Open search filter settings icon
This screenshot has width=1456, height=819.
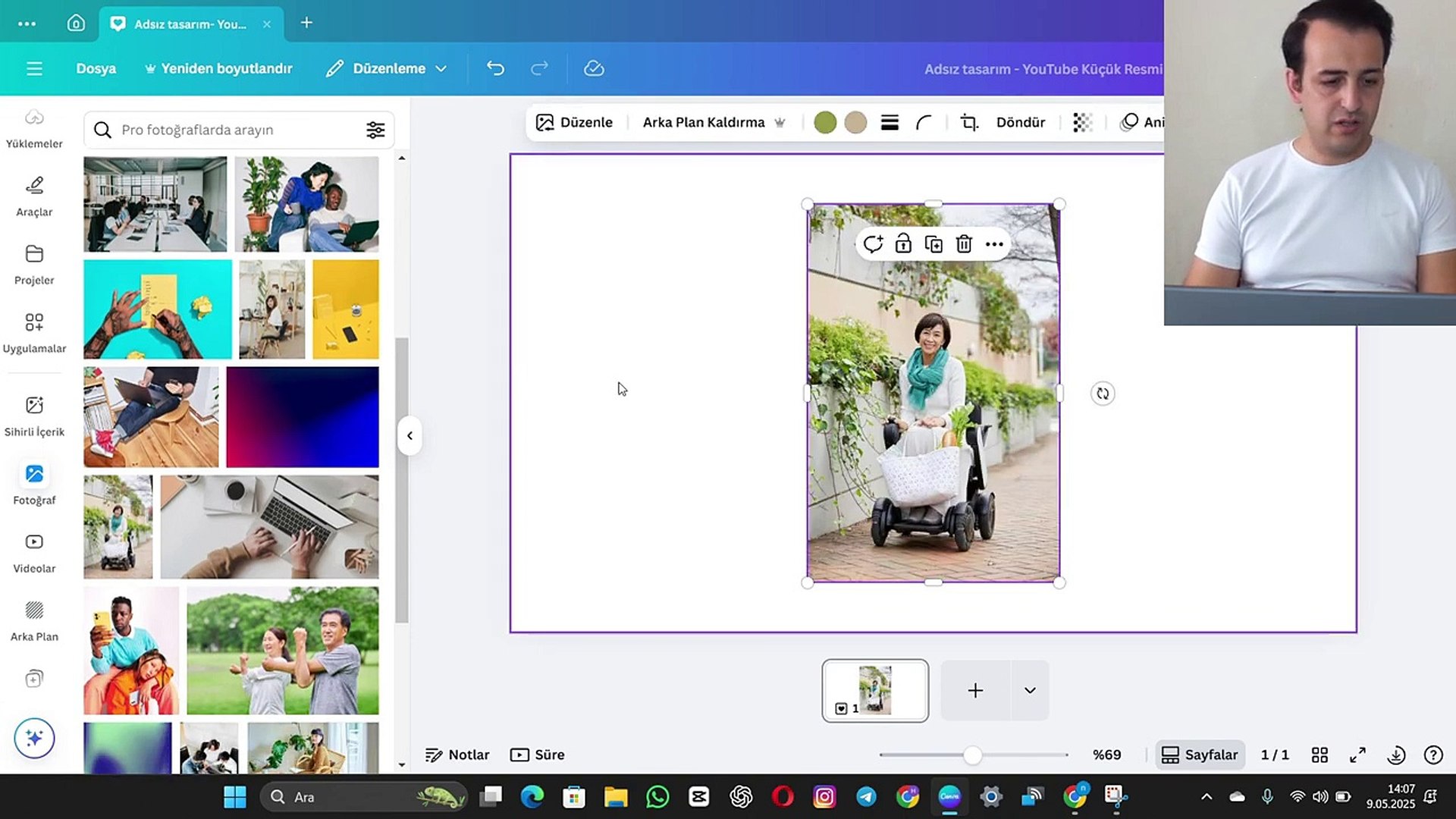[375, 130]
